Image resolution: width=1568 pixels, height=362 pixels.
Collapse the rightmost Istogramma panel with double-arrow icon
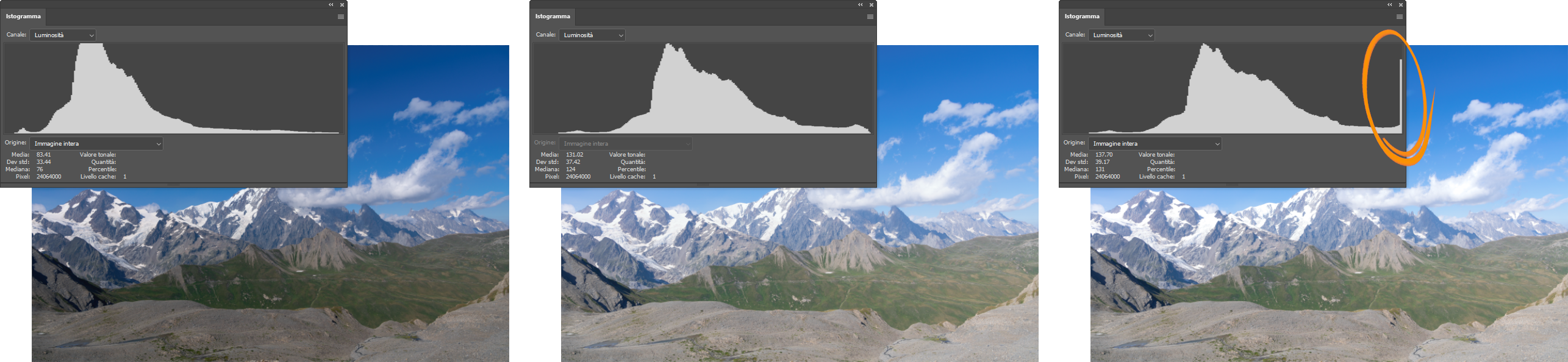(x=1390, y=4)
